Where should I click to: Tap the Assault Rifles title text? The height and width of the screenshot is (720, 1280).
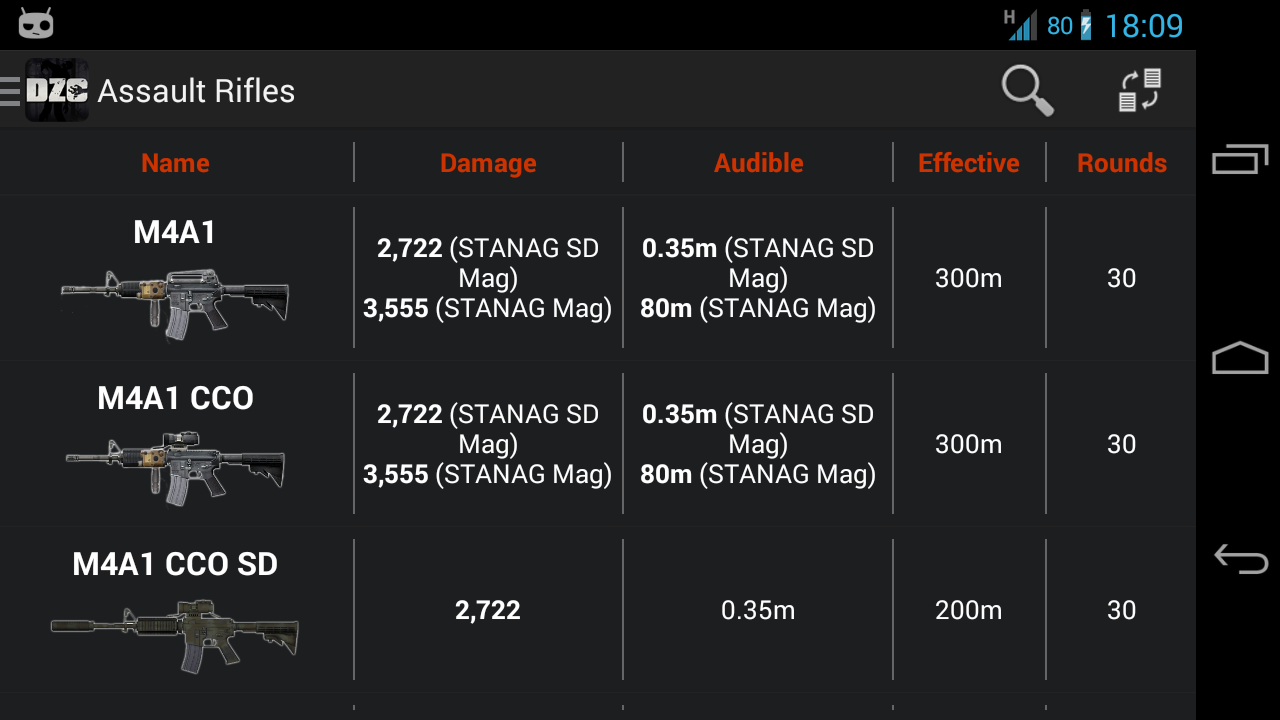click(x=197, y=91)
